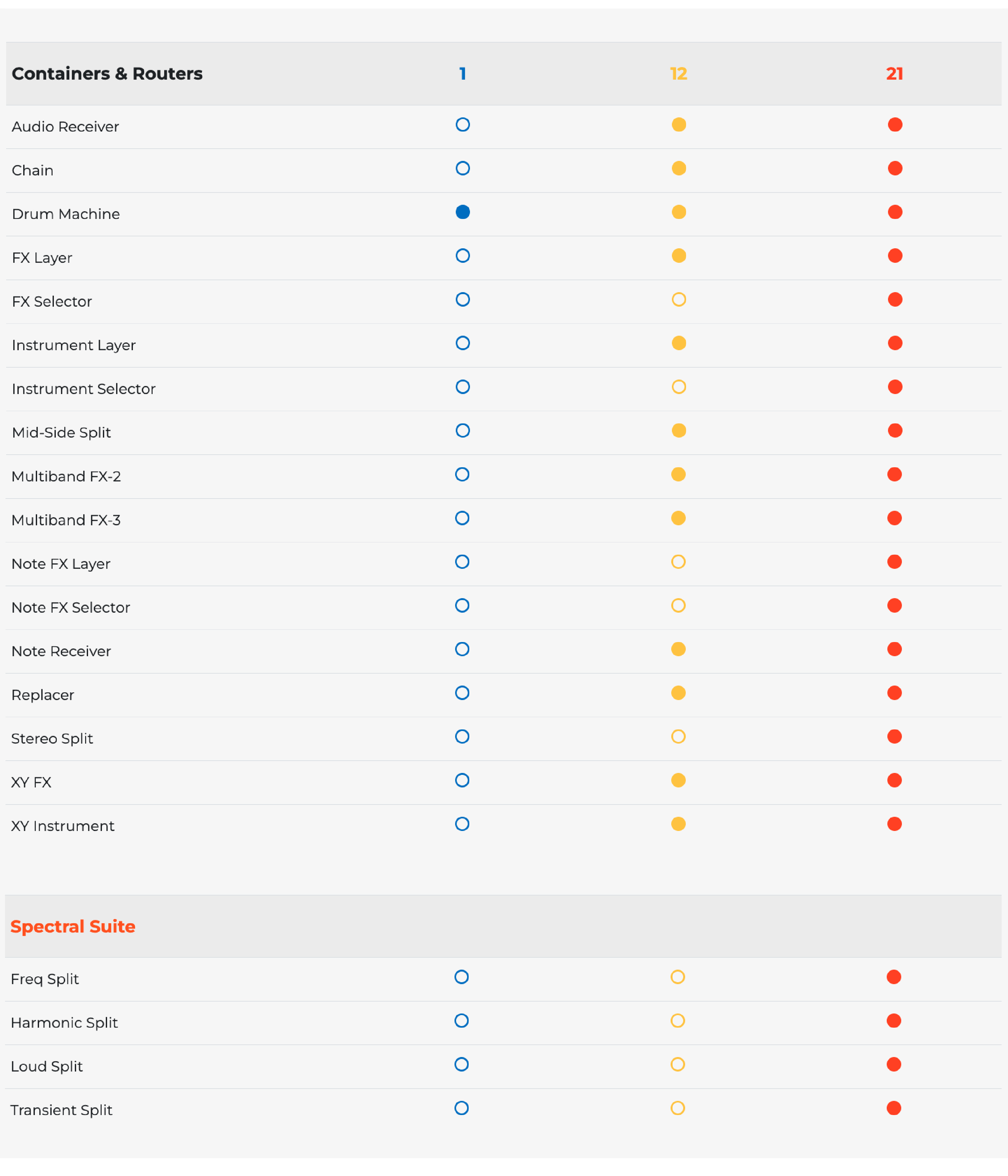Click the yellow Instrument Layer dot
1008x1176 pixels.
[679, 343]
